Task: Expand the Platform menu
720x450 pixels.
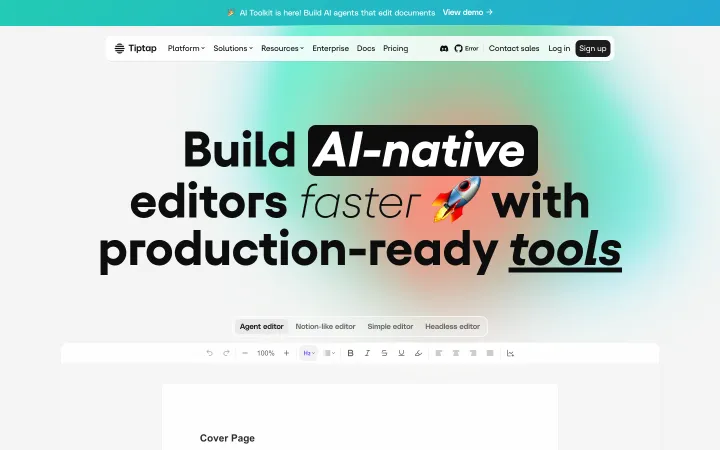Action: (186, 48)
